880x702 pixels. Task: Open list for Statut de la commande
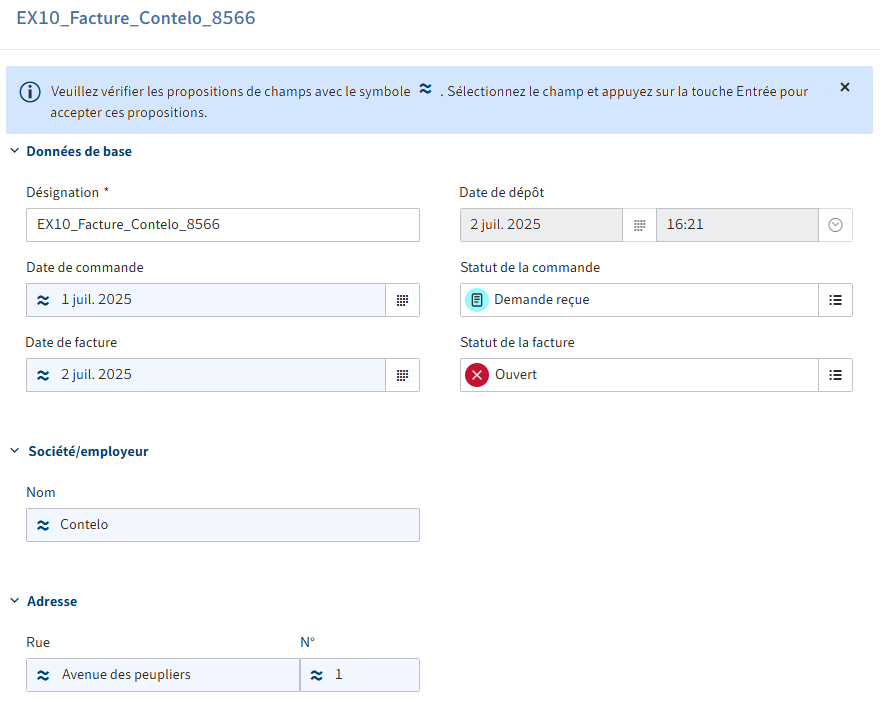pyautogui.click(x=835, y=300)
